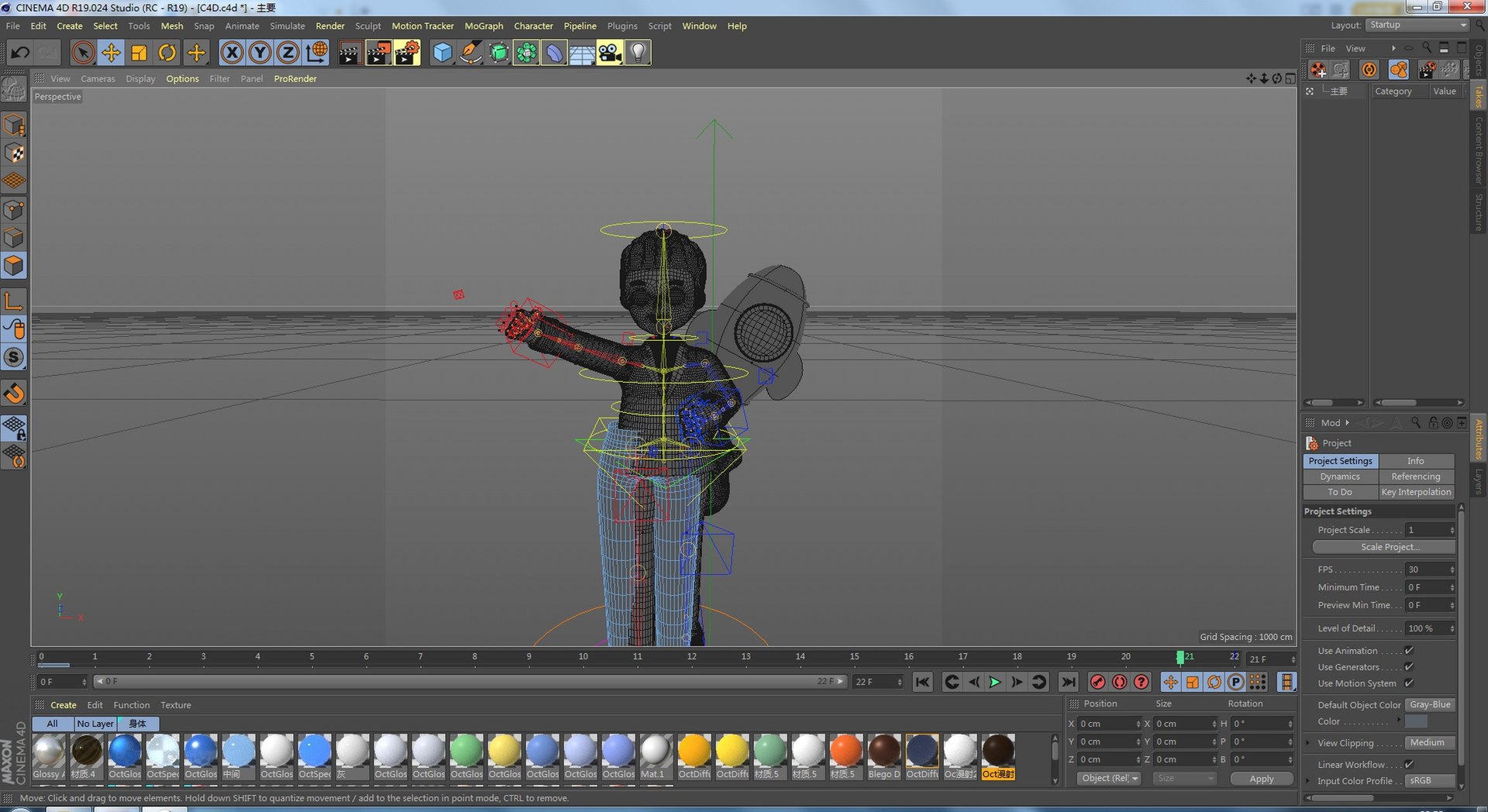
Task: Toggle Linear Workflow checkbox
Action: [1409, 765]
